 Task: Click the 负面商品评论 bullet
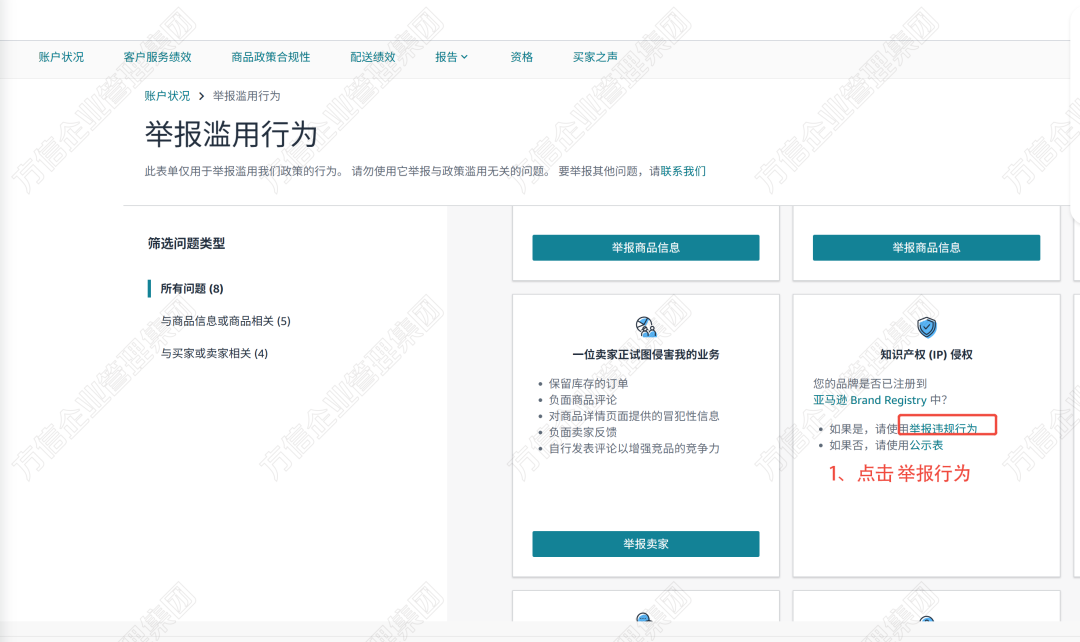(583, 400)
